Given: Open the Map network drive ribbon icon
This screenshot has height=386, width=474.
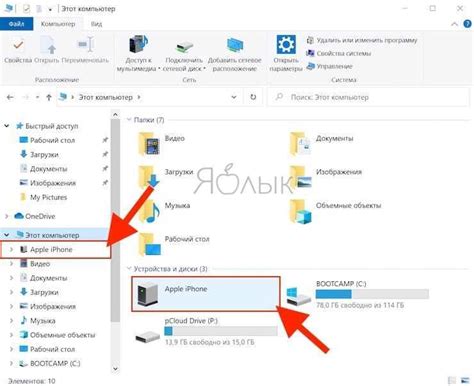Looking at the screenshot, I should (x=184, y=46).
